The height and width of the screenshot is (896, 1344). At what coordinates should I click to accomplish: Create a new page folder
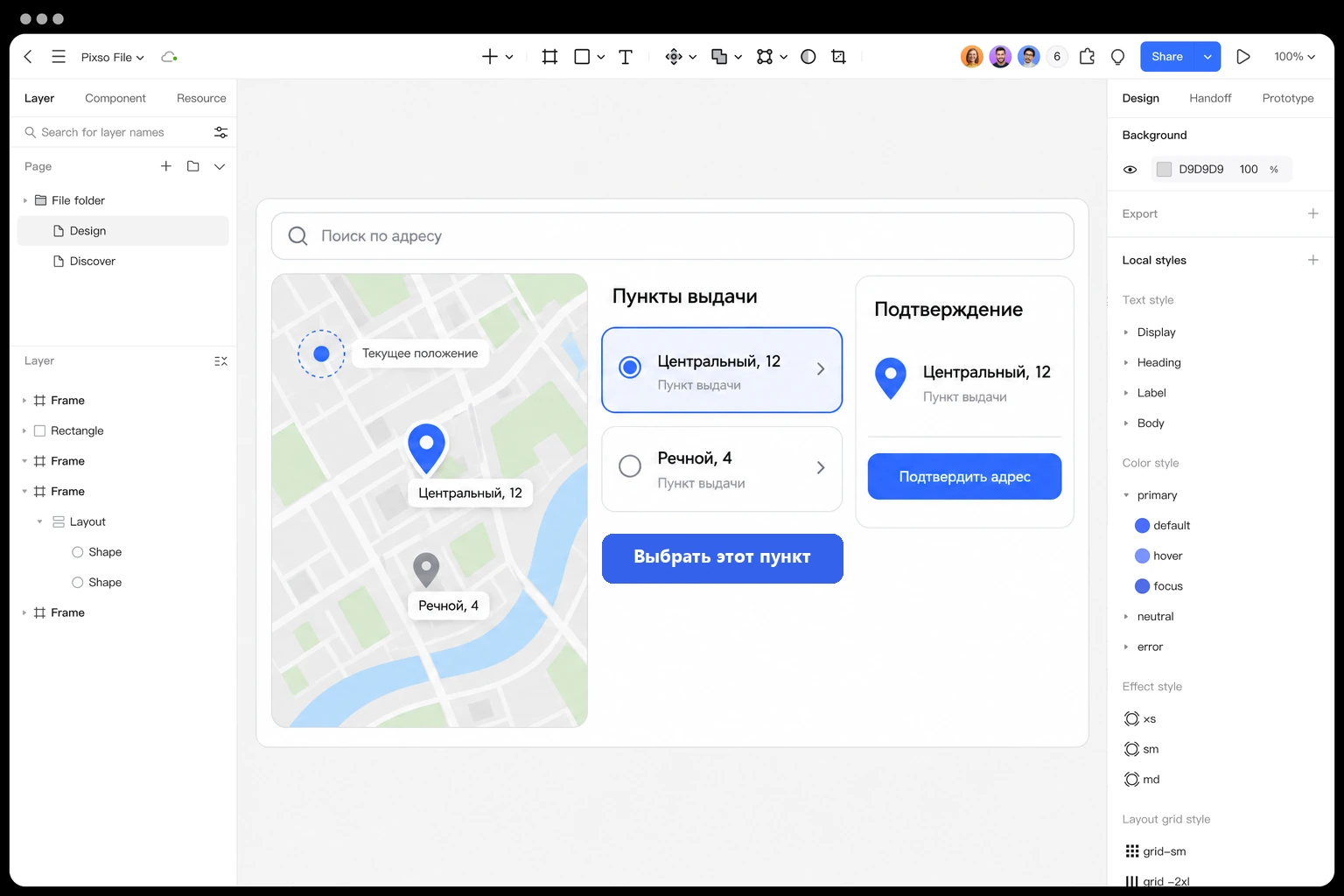(193, 166)
